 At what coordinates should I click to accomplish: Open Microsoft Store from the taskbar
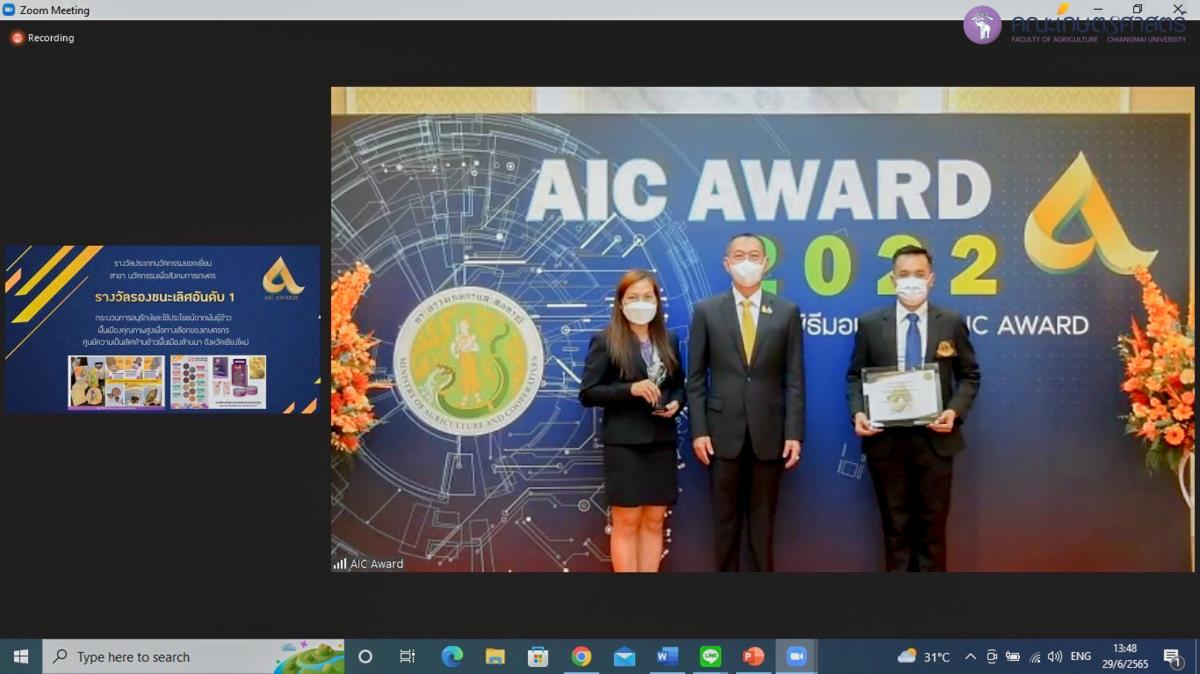point(538,657)
